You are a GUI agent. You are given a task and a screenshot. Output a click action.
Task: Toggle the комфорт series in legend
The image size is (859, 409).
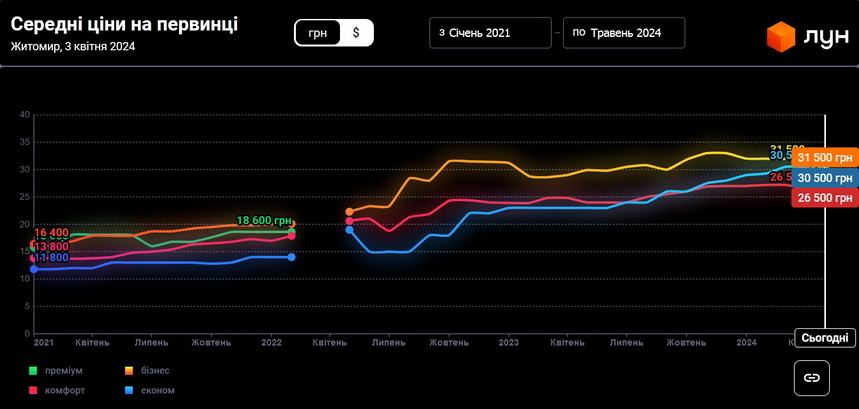[x=65, y=390]
